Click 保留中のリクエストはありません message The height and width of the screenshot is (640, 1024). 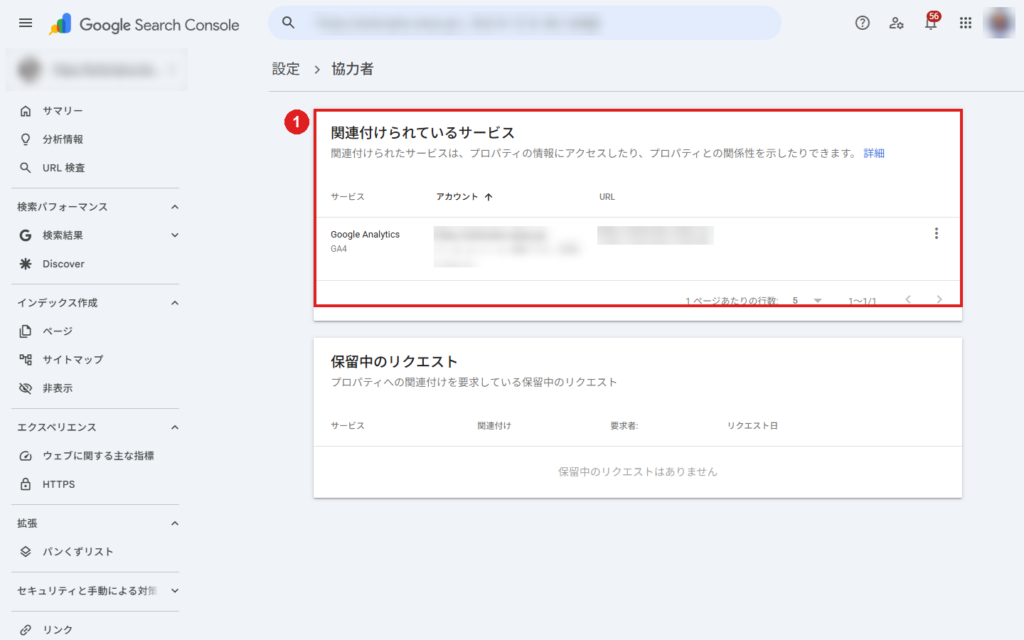[637, 472]
